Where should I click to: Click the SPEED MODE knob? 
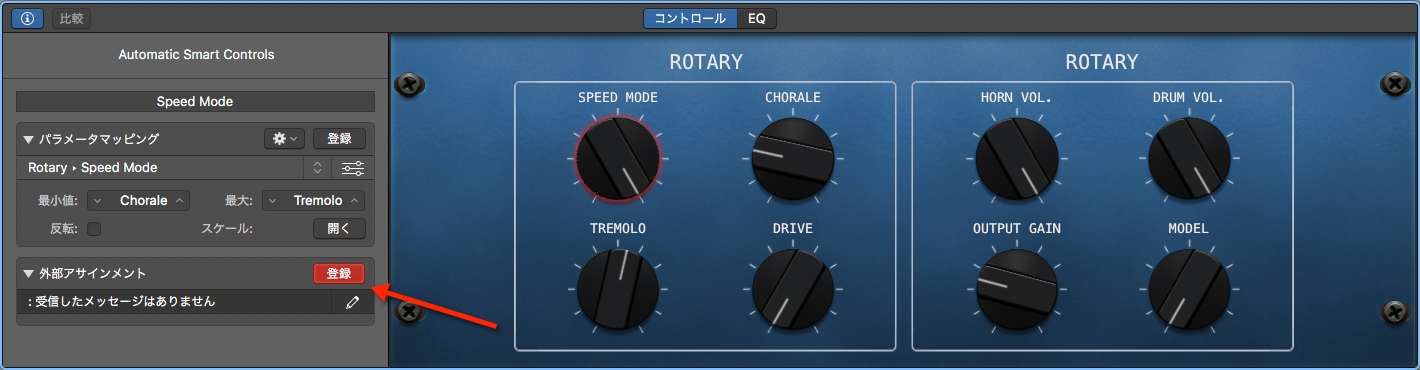click(617, 158)
